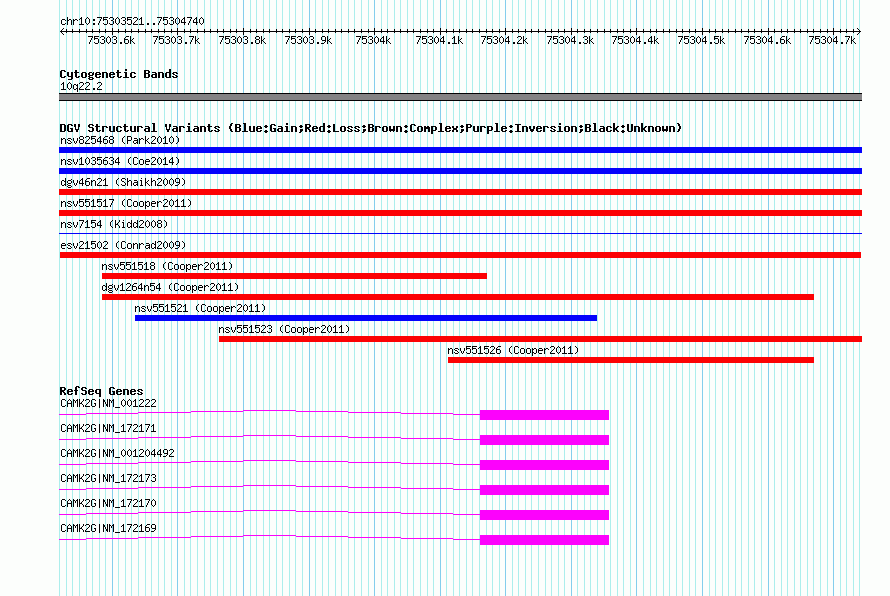Viewport: 890px width, 596px height.
Task: Click the 75303.8k ruler tick label
Action: click(242, 41)
